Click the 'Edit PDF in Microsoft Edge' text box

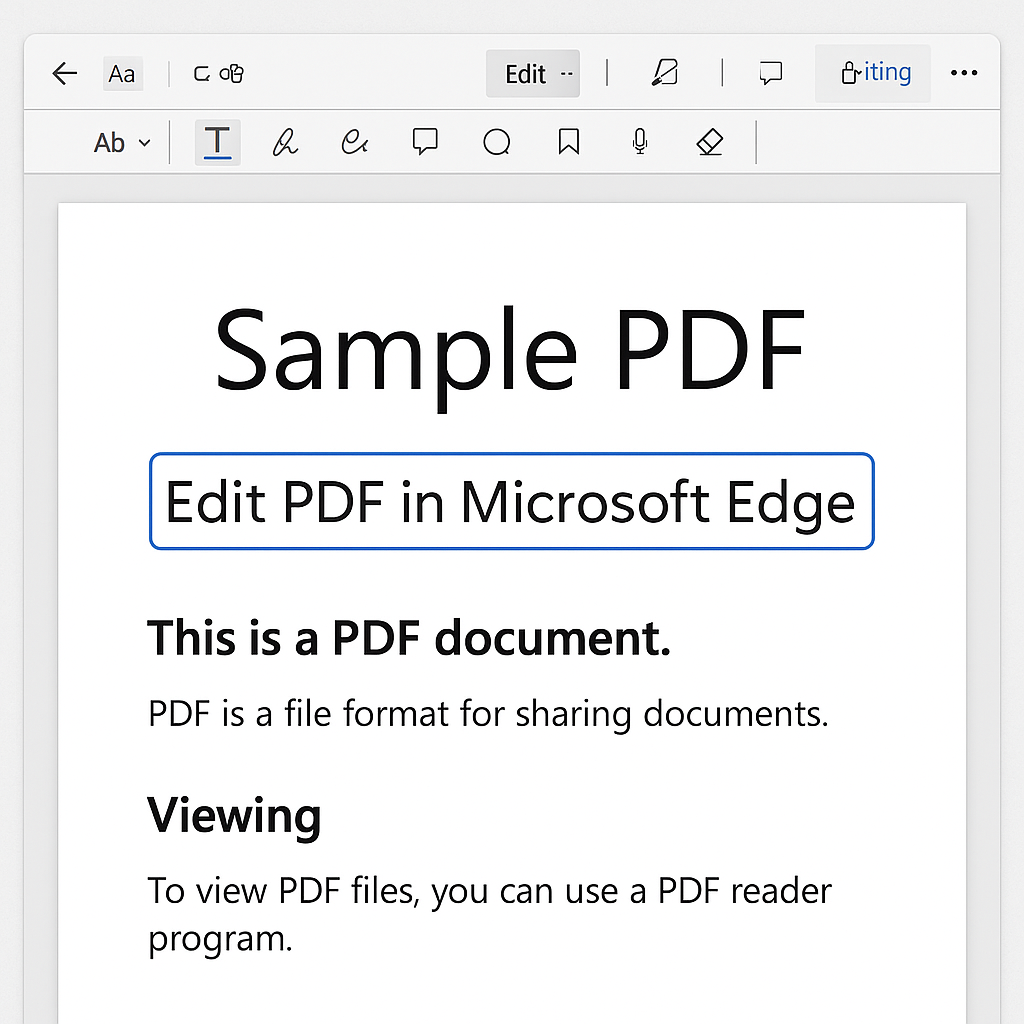[511, 501]
